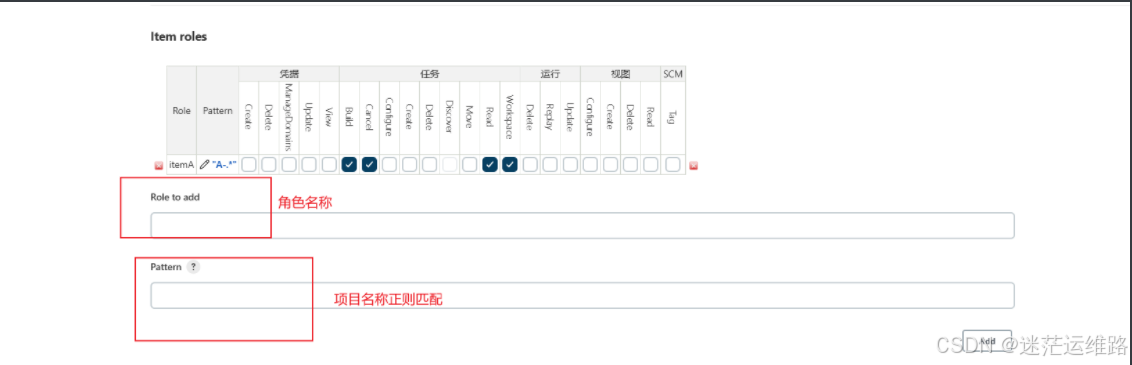Viewport: 1132px width, 365px height.
Task: Enable the Replay checkbox for itemA
Action: 550,164
